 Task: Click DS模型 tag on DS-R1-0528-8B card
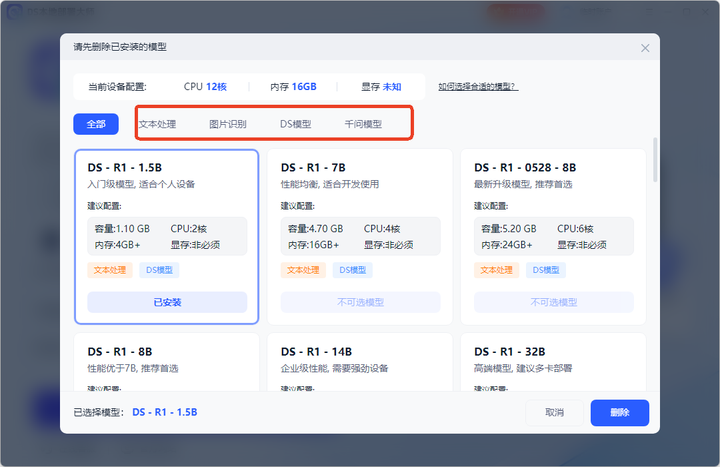(546, 270)
